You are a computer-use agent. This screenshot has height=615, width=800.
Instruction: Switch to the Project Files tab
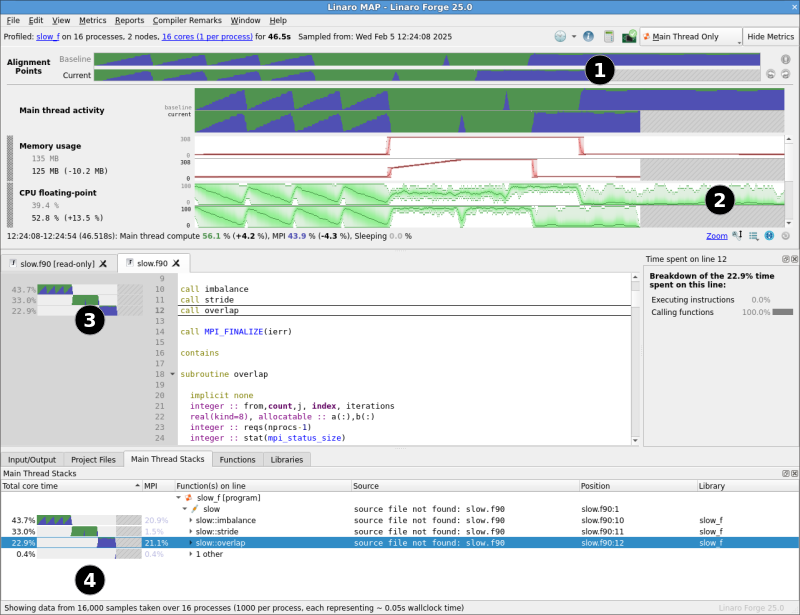(x=93, y=459)
